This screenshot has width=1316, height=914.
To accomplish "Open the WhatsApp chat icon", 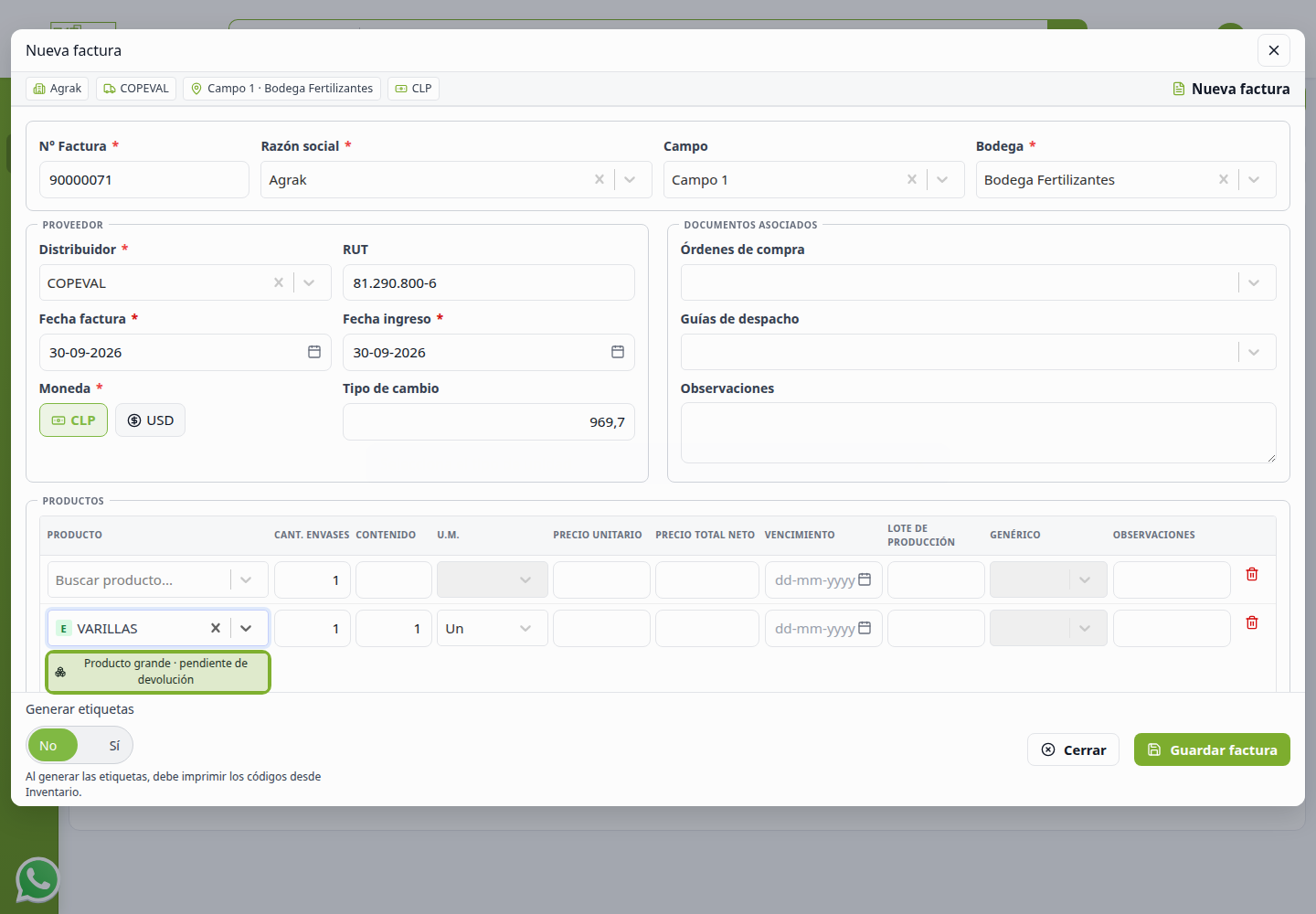I will pyautogui.click(x=37, y=879).
